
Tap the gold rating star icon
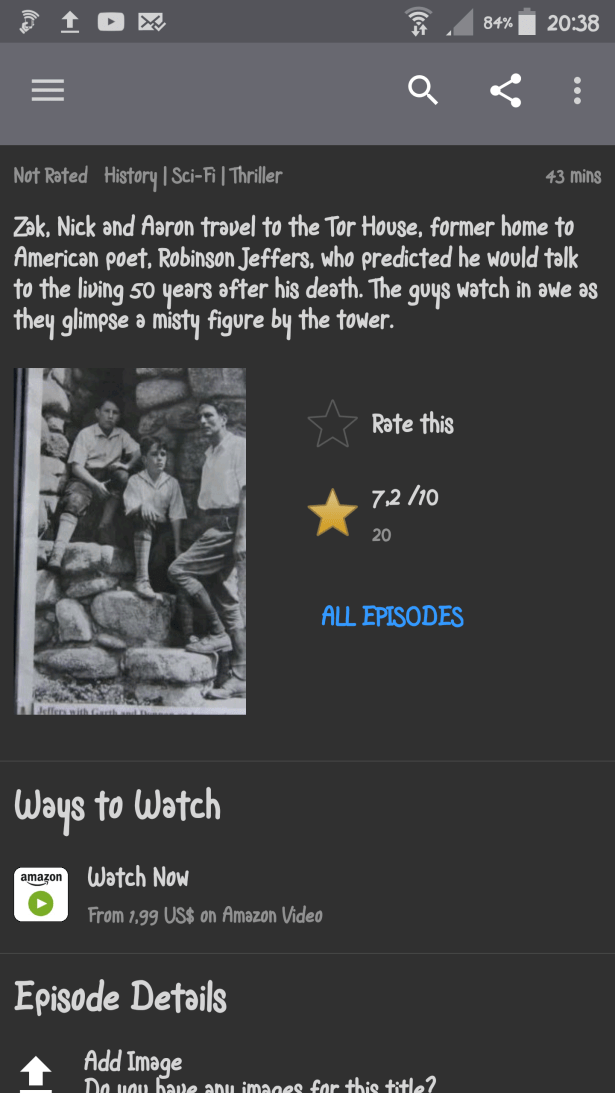pos(333,513)
